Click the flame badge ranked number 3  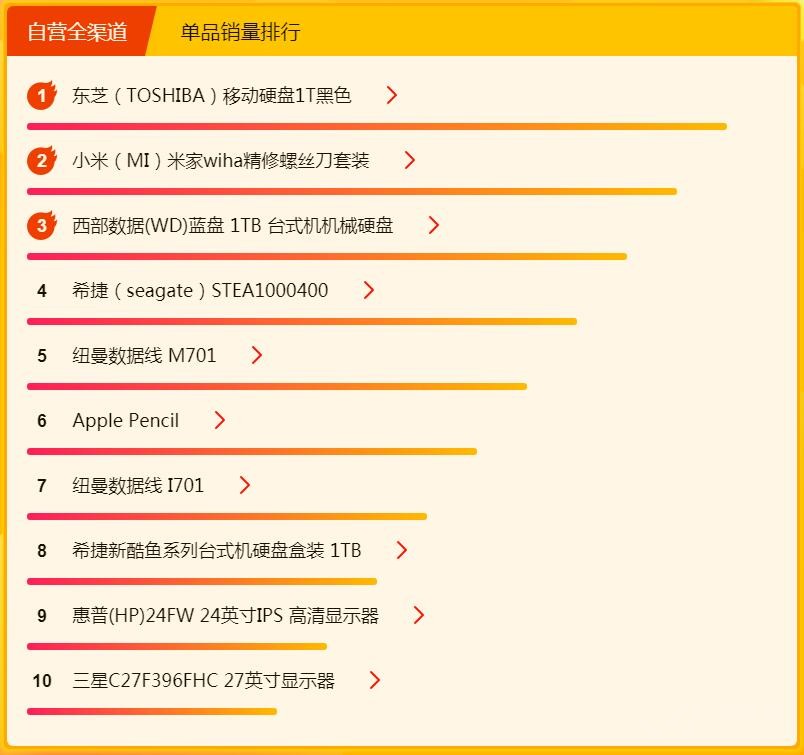[41, 225]
